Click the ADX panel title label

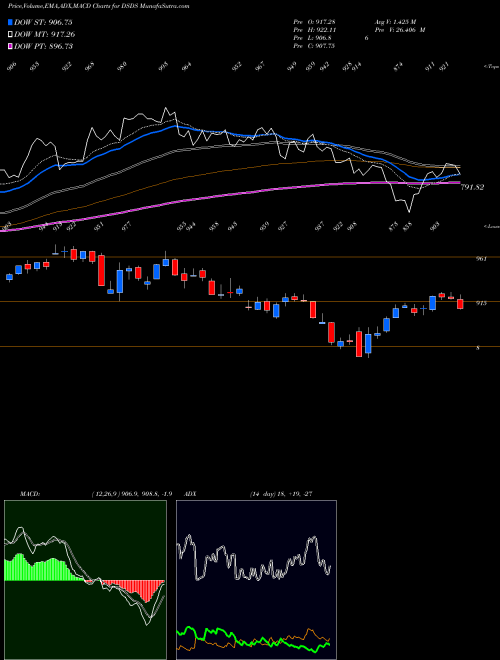tap(190, 494)
